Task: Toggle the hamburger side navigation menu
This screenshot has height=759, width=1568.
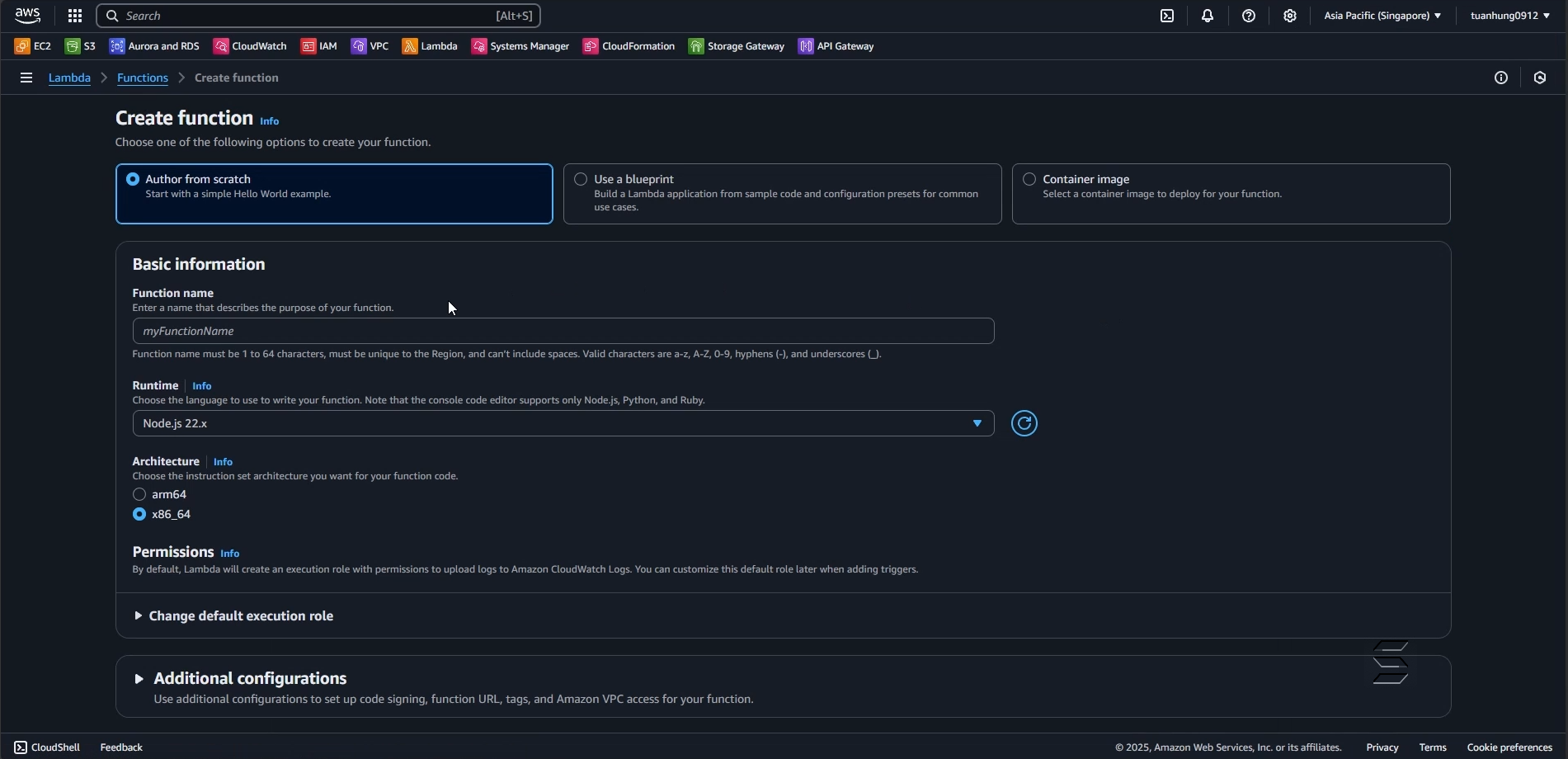Action: [26, 78]
